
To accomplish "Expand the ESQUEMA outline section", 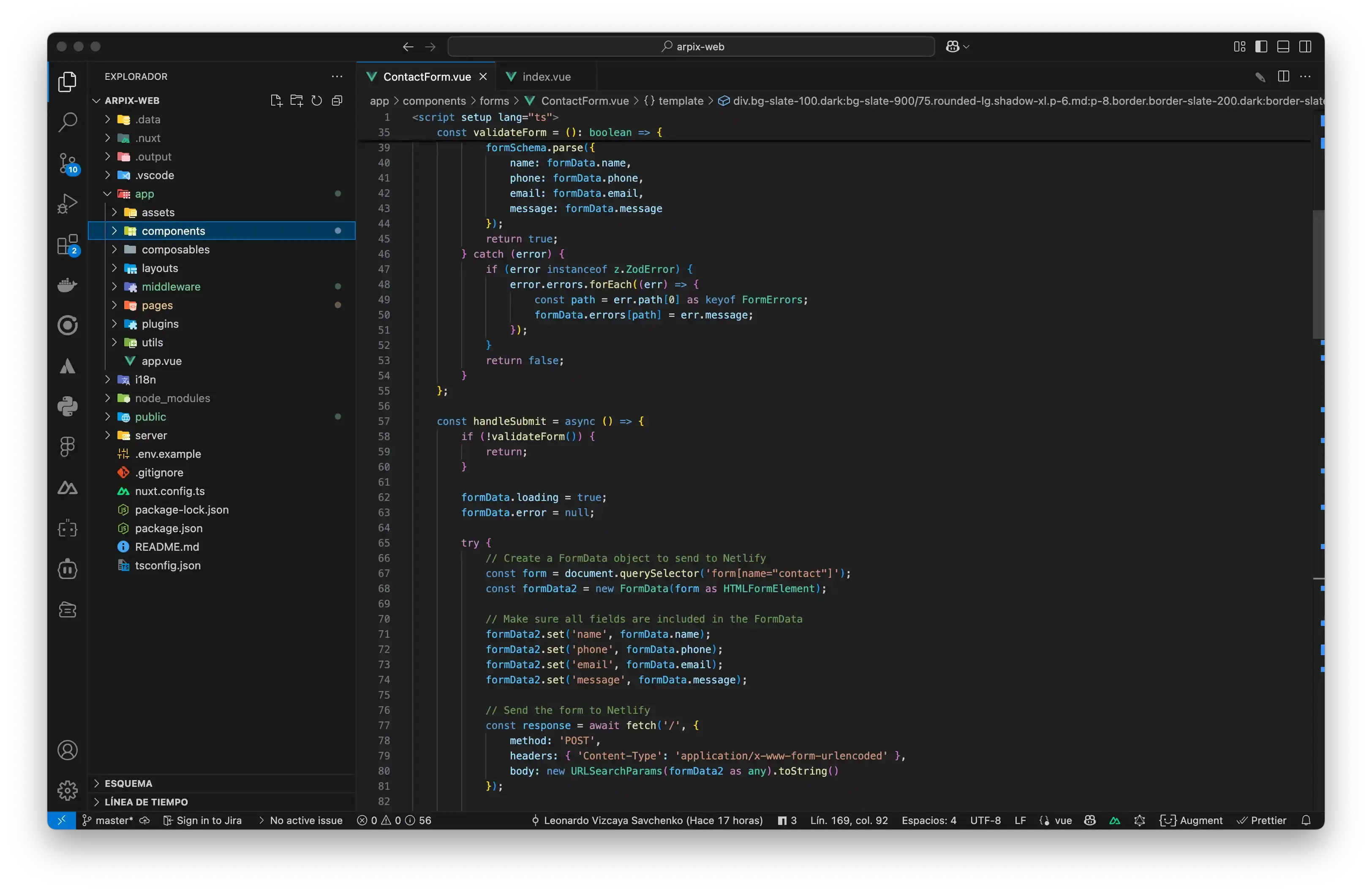I will (222, 783).
